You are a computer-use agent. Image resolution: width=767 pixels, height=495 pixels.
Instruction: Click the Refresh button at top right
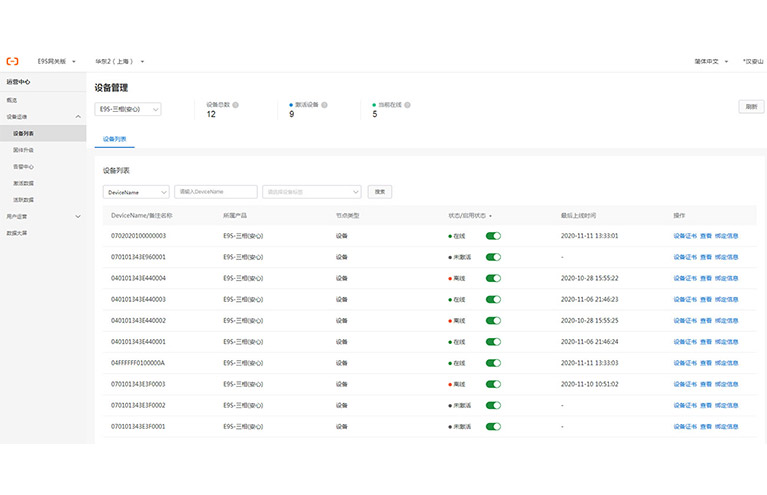pyautogui.click(x=751, y=107)
